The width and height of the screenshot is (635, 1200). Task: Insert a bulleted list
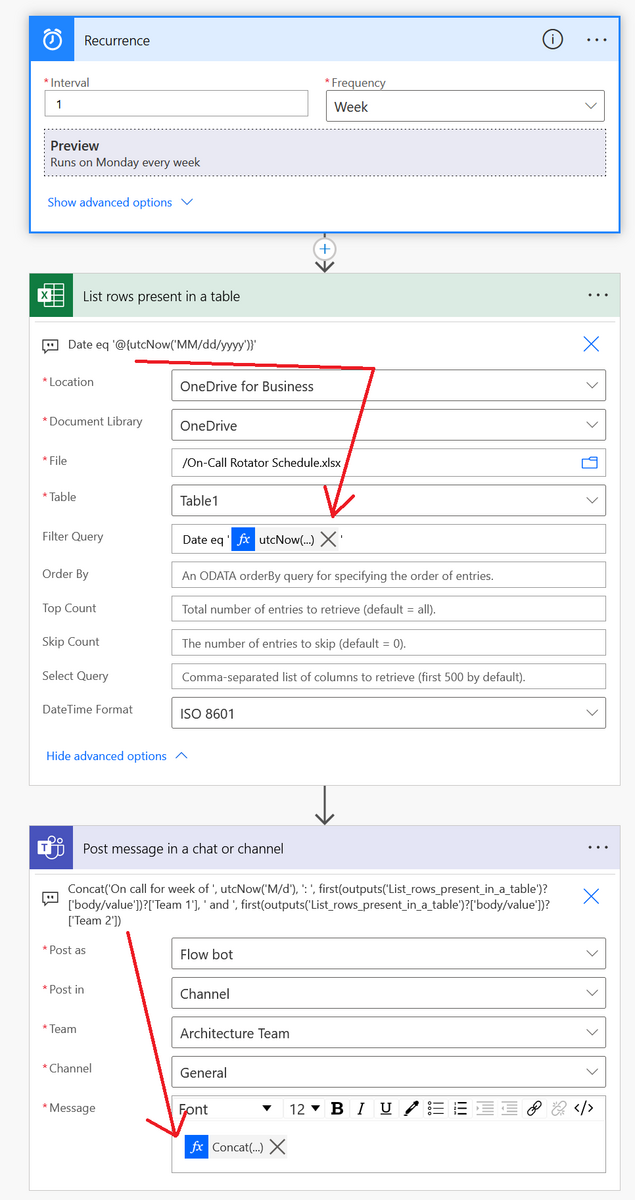(x=436, y=1108)
